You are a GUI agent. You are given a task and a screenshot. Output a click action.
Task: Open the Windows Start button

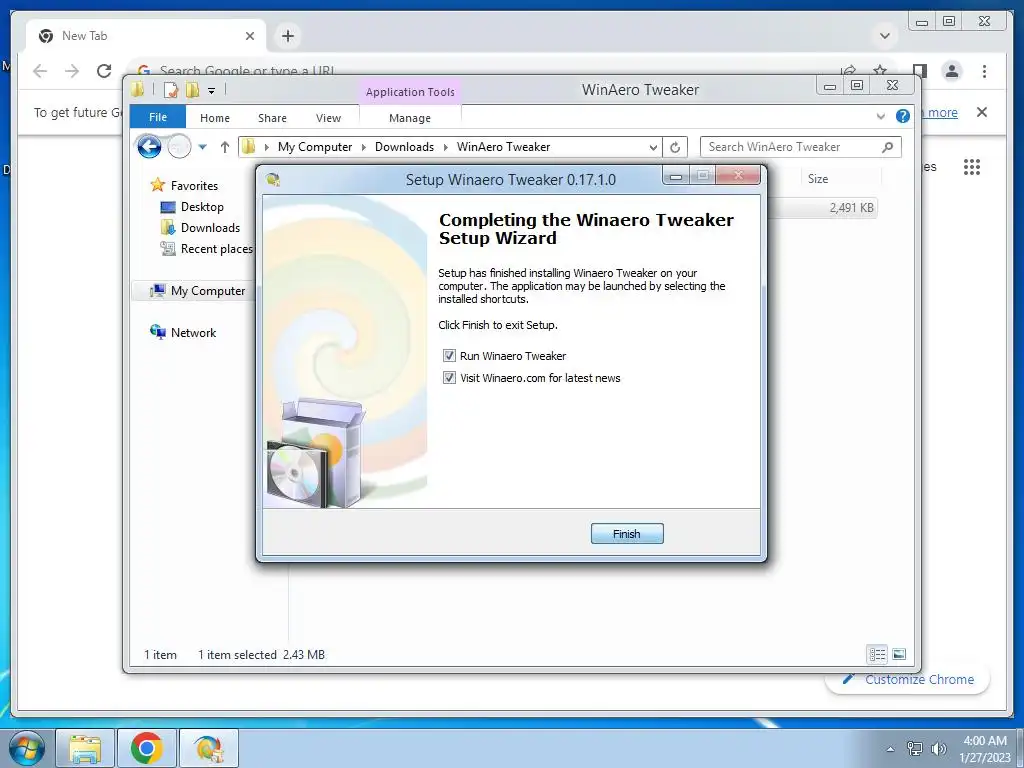click(27, 748)
